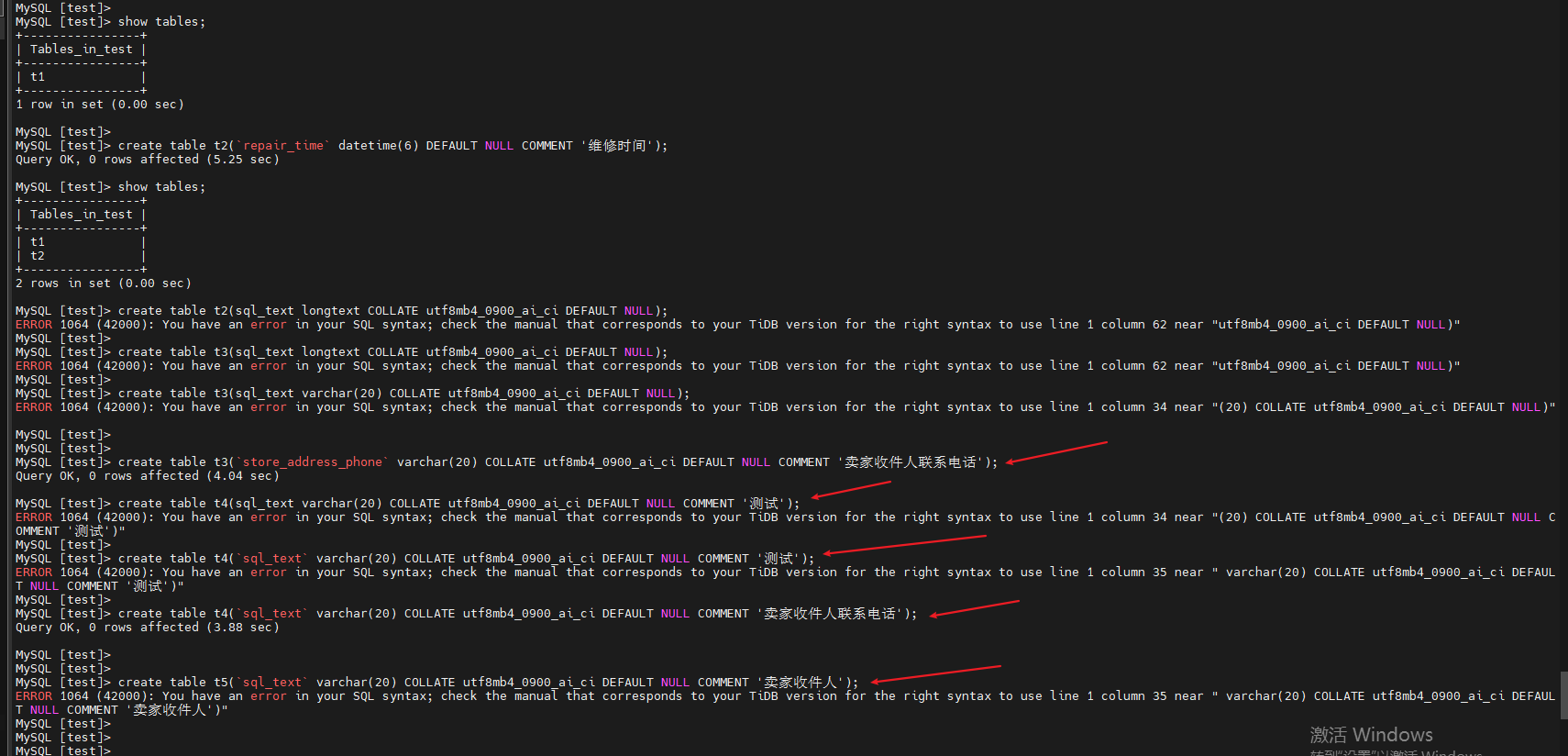Click 'ERROR' on the last error line
The width and height of the screenshot is (1568, 756).
coord(33,696)
